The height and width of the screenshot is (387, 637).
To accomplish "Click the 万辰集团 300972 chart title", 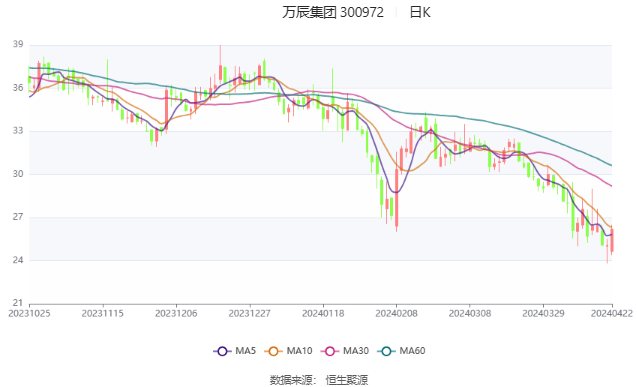I will pos(333,13).
